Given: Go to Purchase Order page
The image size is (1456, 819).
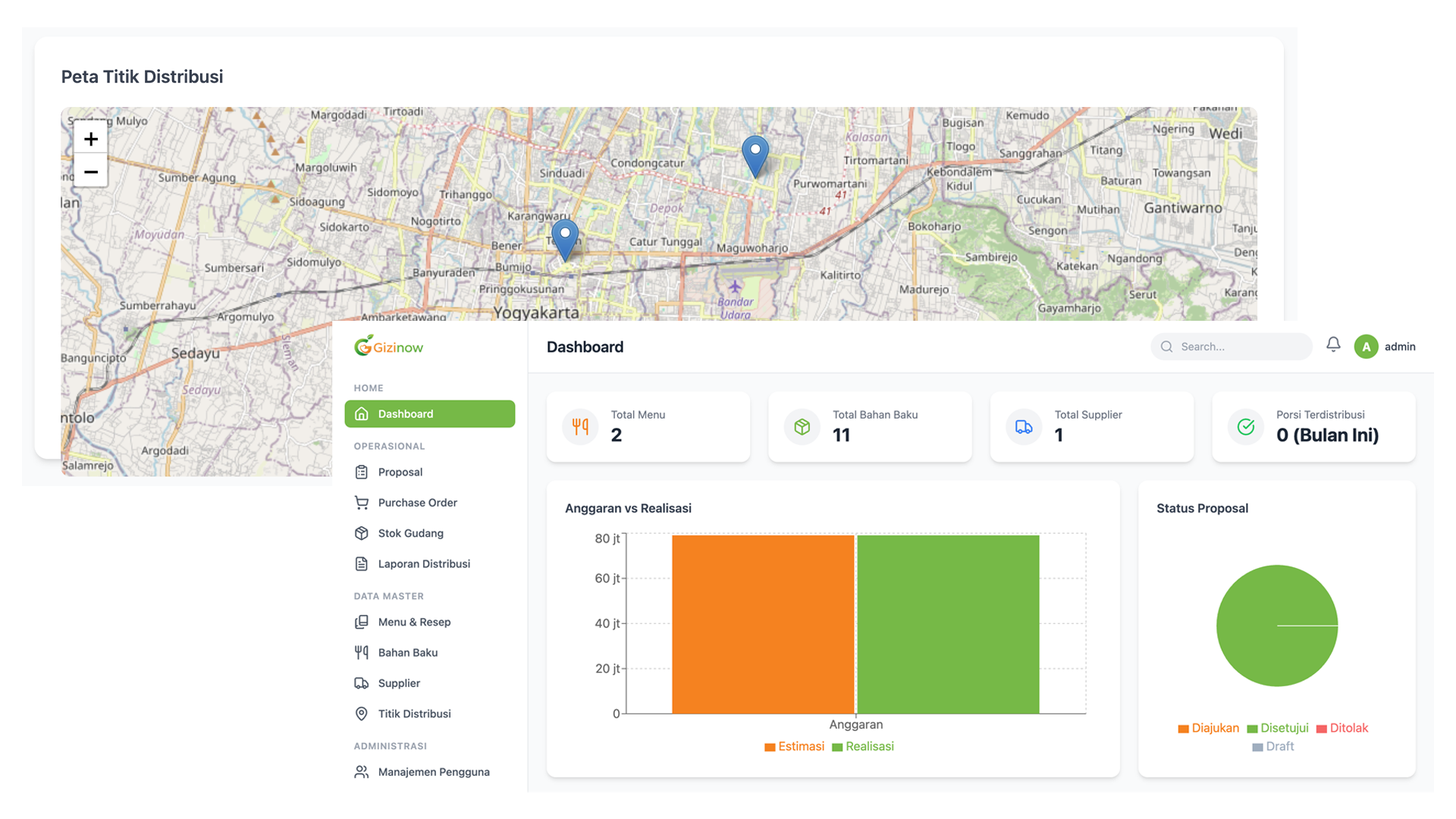Looking at the screenshot, I should (417, 503).
